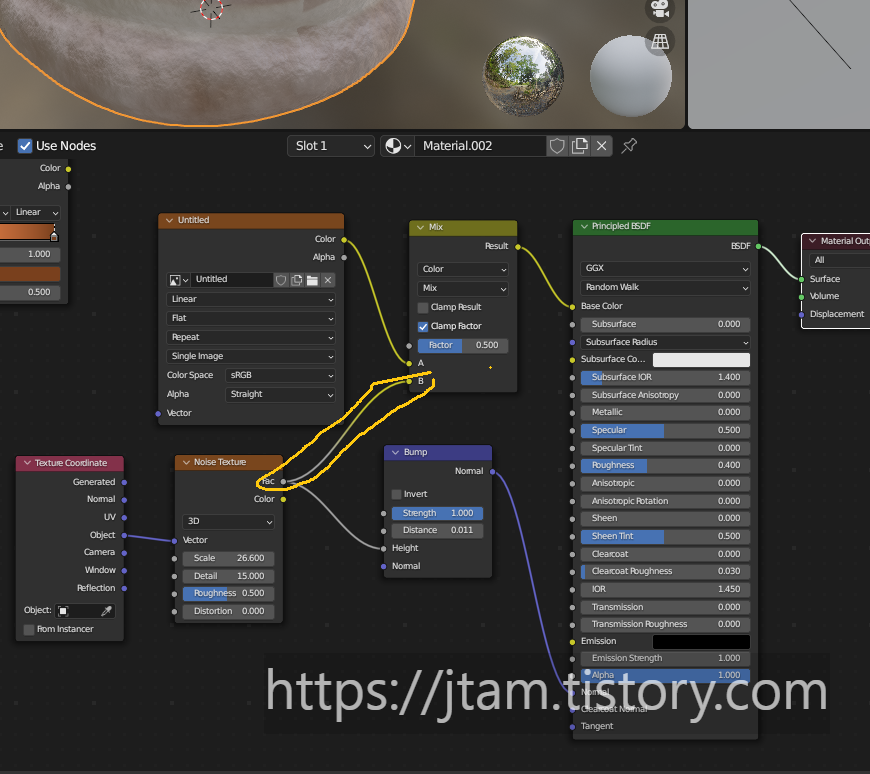Click Noise Texture Fac output socket
The image size is (870, 774).
(284, 482)
